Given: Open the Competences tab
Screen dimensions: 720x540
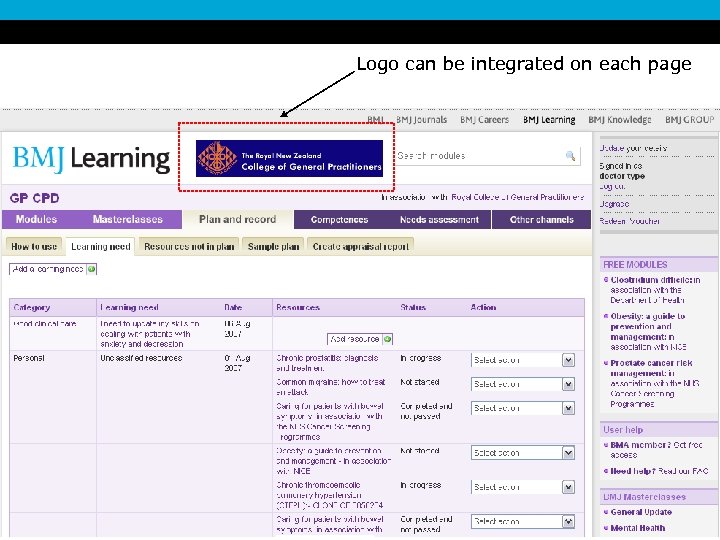Looking at the screenshot, I should click(x=339, y=220).
